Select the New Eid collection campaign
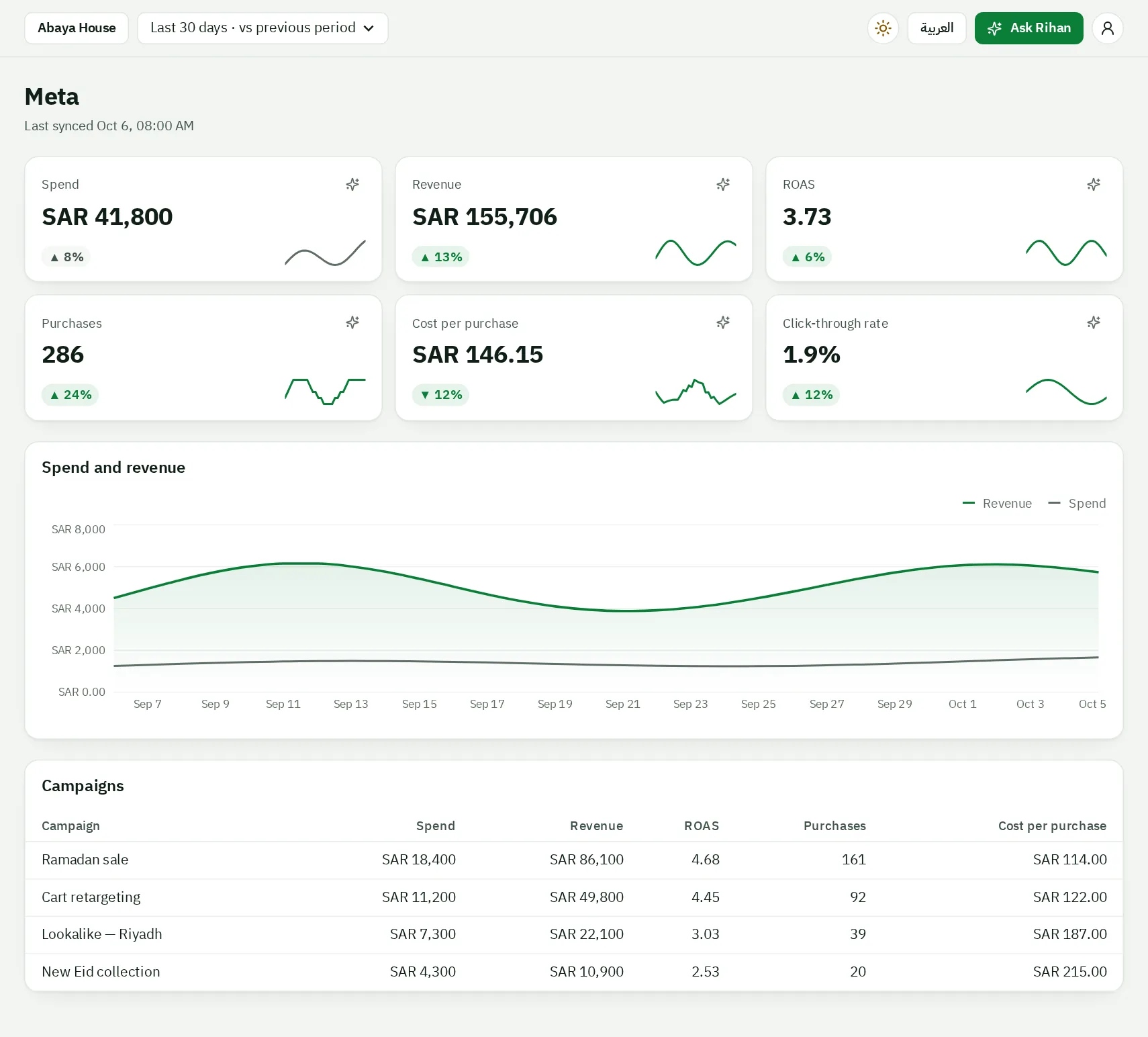Screen dimensions: 1148x1037 [x=574, y=972]
